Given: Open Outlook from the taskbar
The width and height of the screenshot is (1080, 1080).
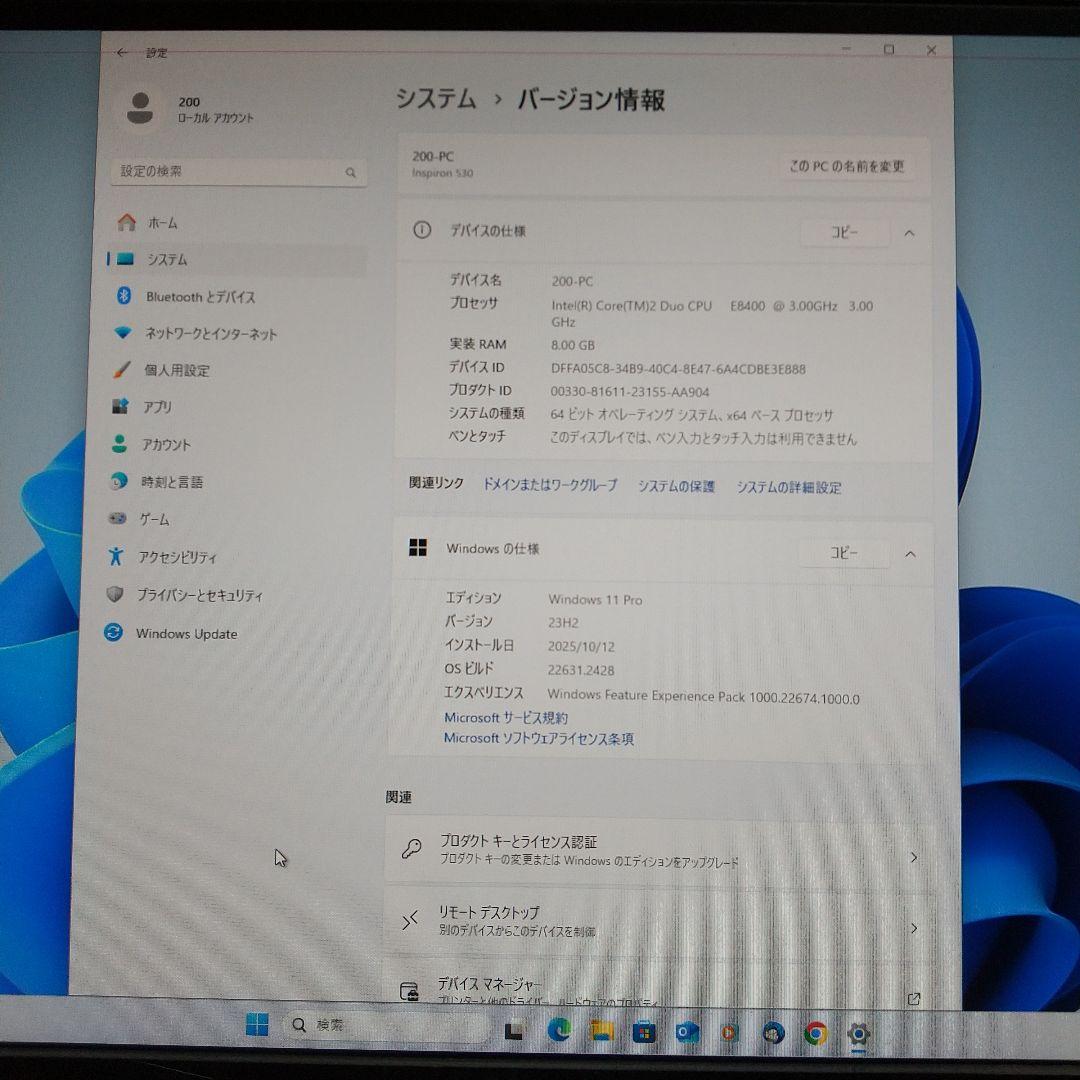Looking at the screenshot, I should click(x=687, y=1032).
